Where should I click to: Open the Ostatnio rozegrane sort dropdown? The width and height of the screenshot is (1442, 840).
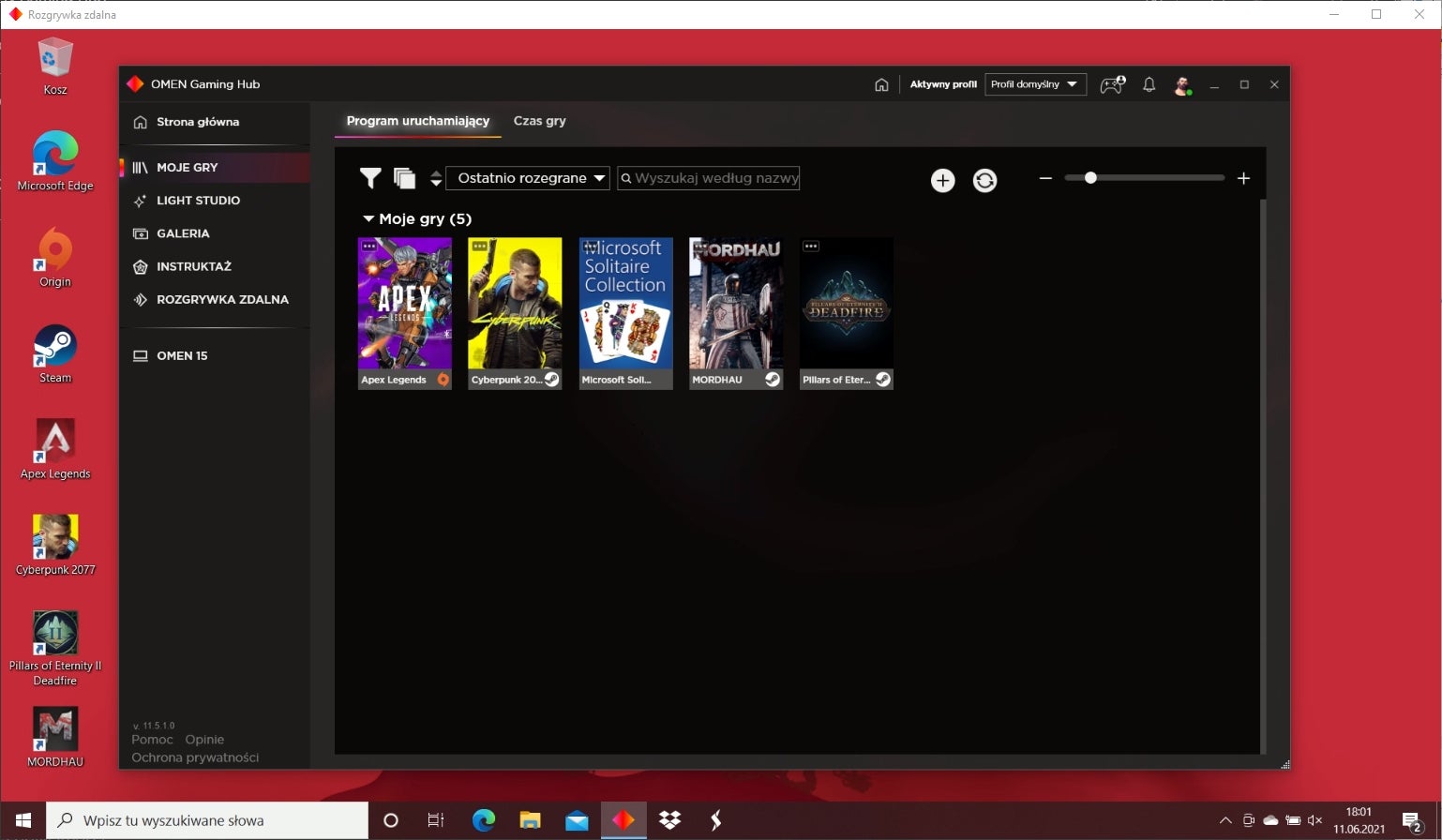[x=528, y=178]
